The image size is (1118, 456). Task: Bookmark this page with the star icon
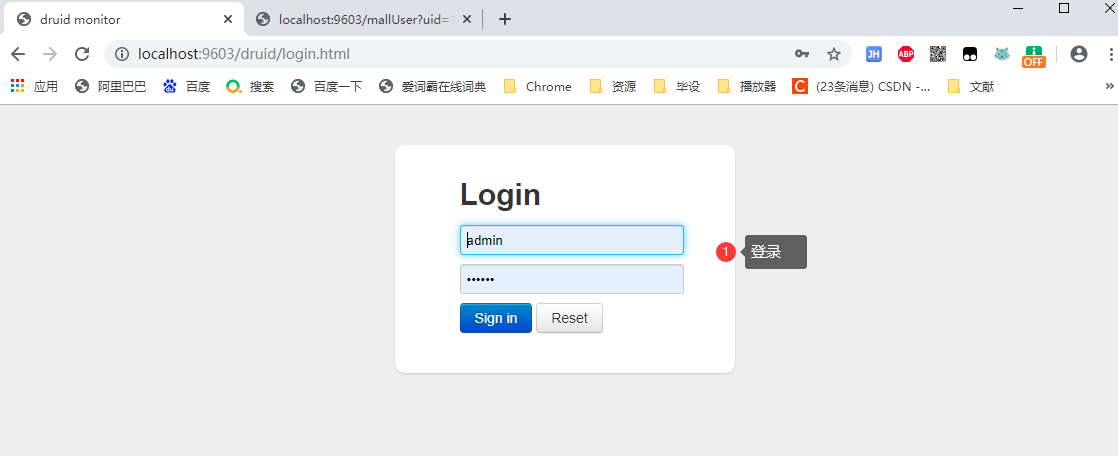click(833, 55)
